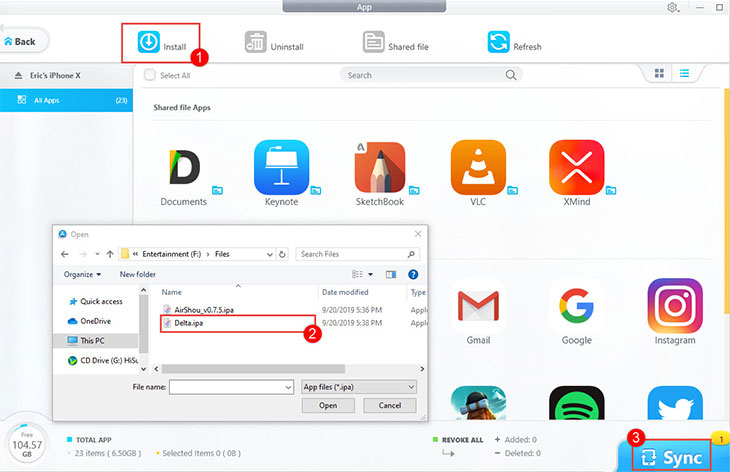The image size is (730, 472).
Task: Select Quick access in navigation pane
Action: click(x=95, y=302)
